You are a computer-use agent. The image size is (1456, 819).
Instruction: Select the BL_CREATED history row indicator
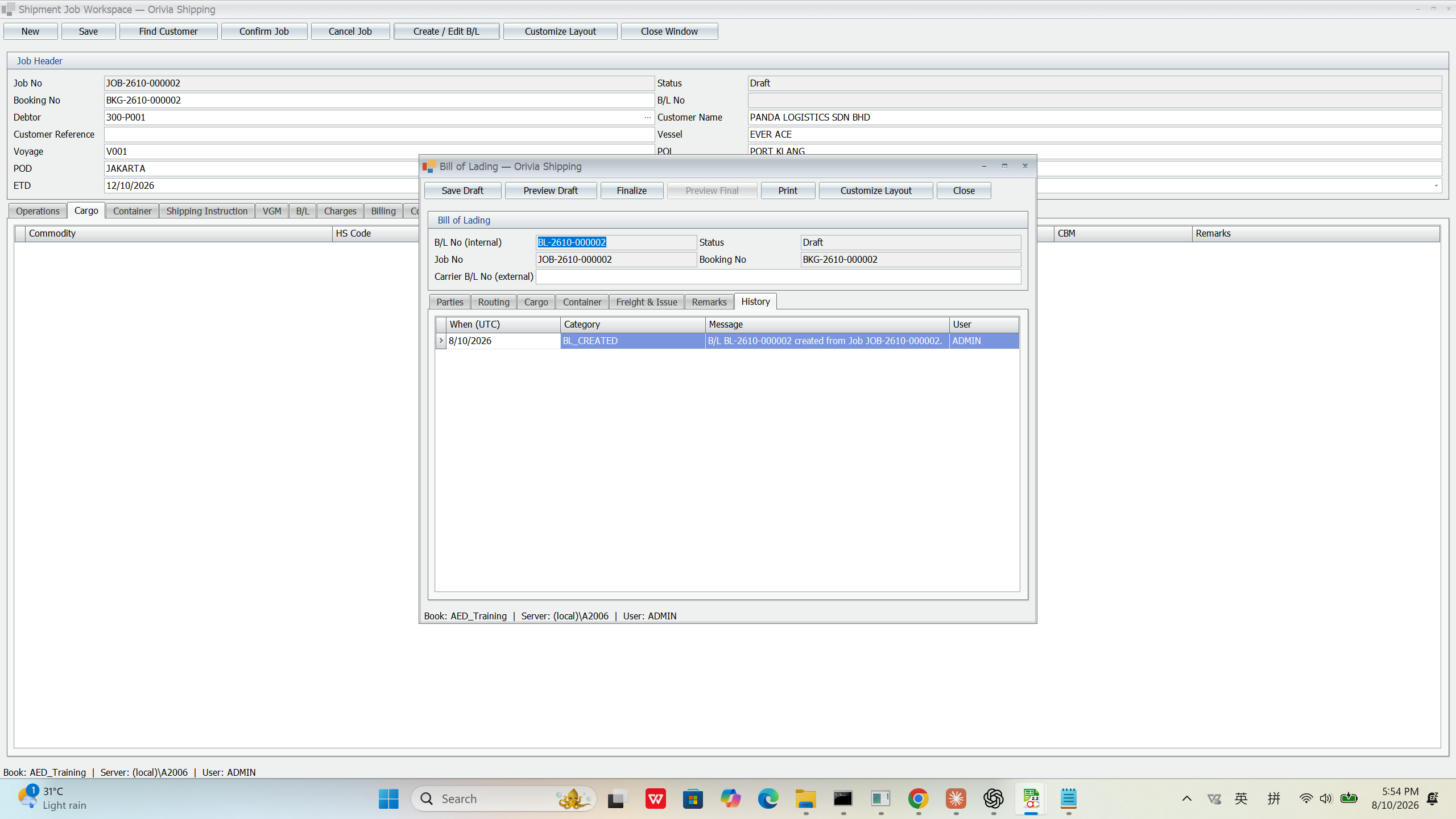coord(441,341)
